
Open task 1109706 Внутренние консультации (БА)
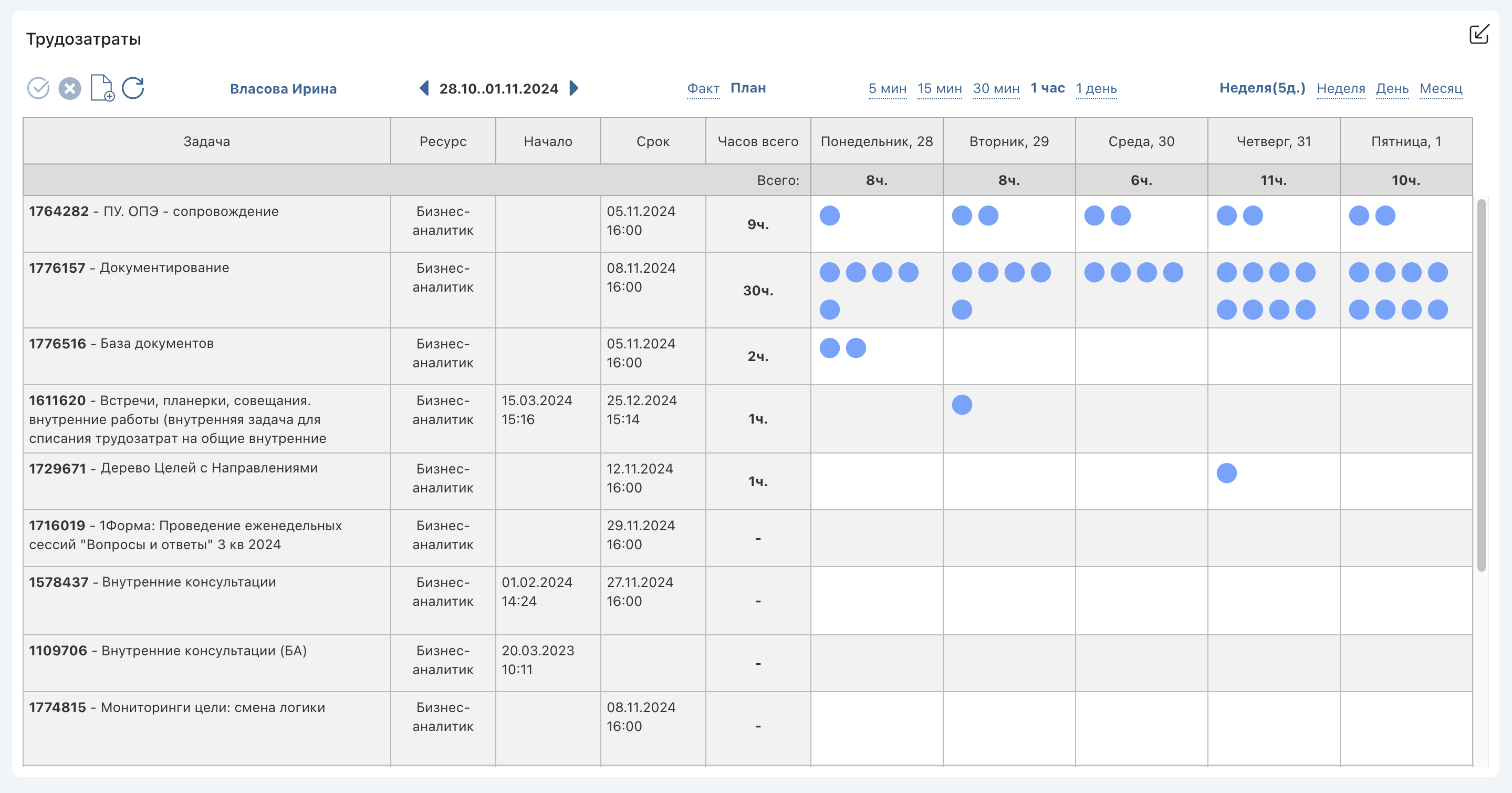click(168, 651)
